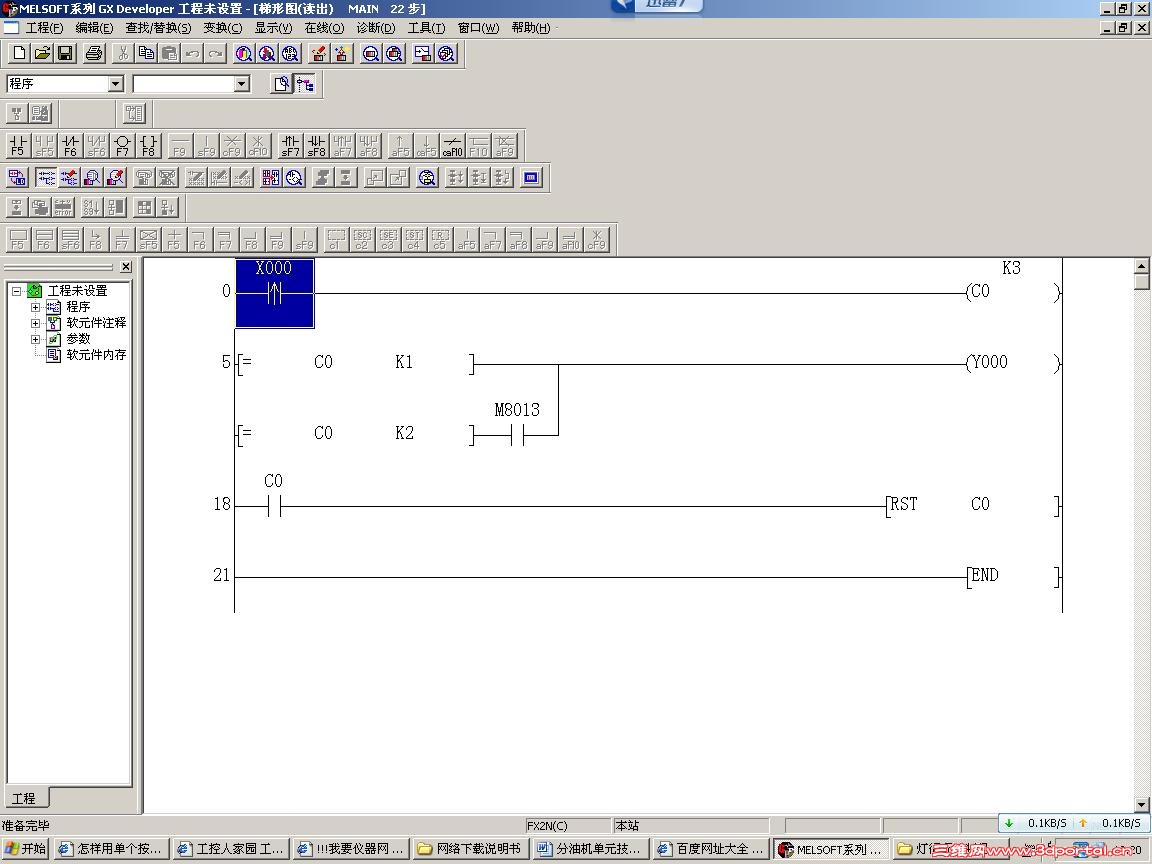1152x864 pixels.
Task: Click the 开始 Start button
Action: click(x=25, y=849)
